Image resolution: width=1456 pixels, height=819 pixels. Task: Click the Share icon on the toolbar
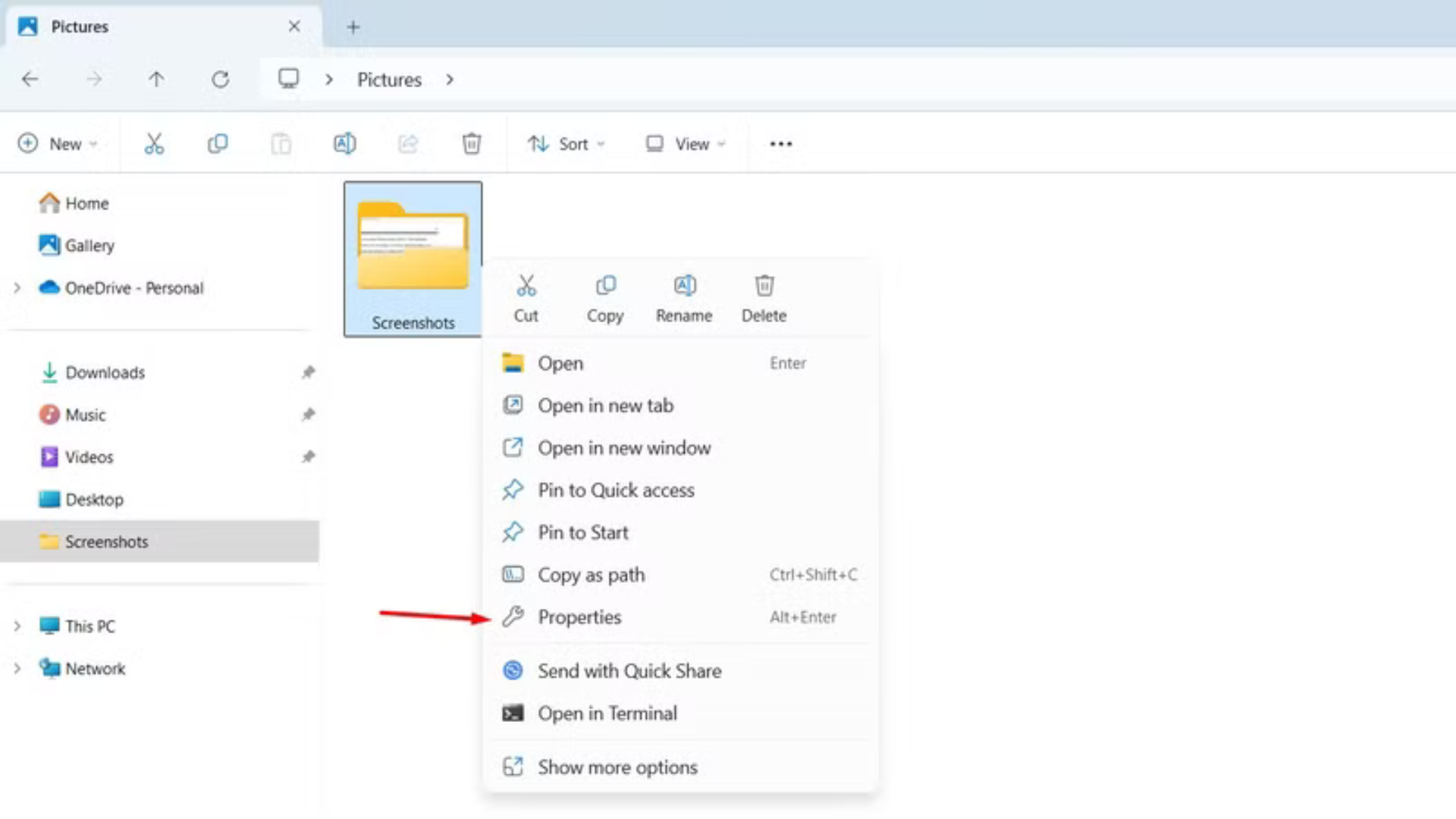click(x=407, y=143)
